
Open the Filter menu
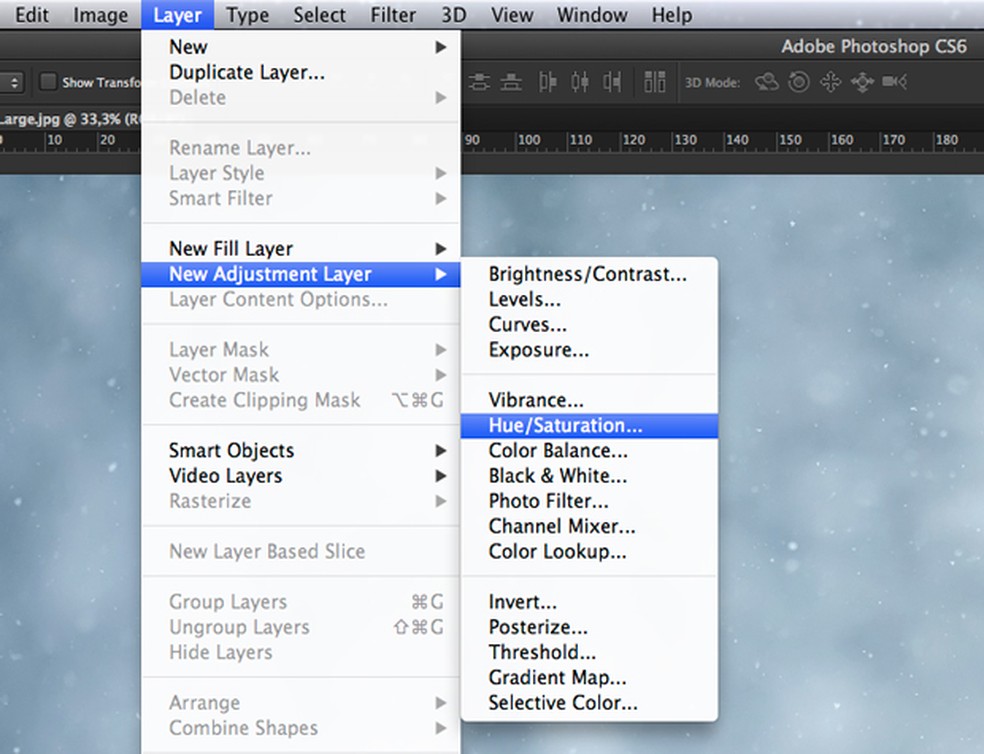click(393, 14)
